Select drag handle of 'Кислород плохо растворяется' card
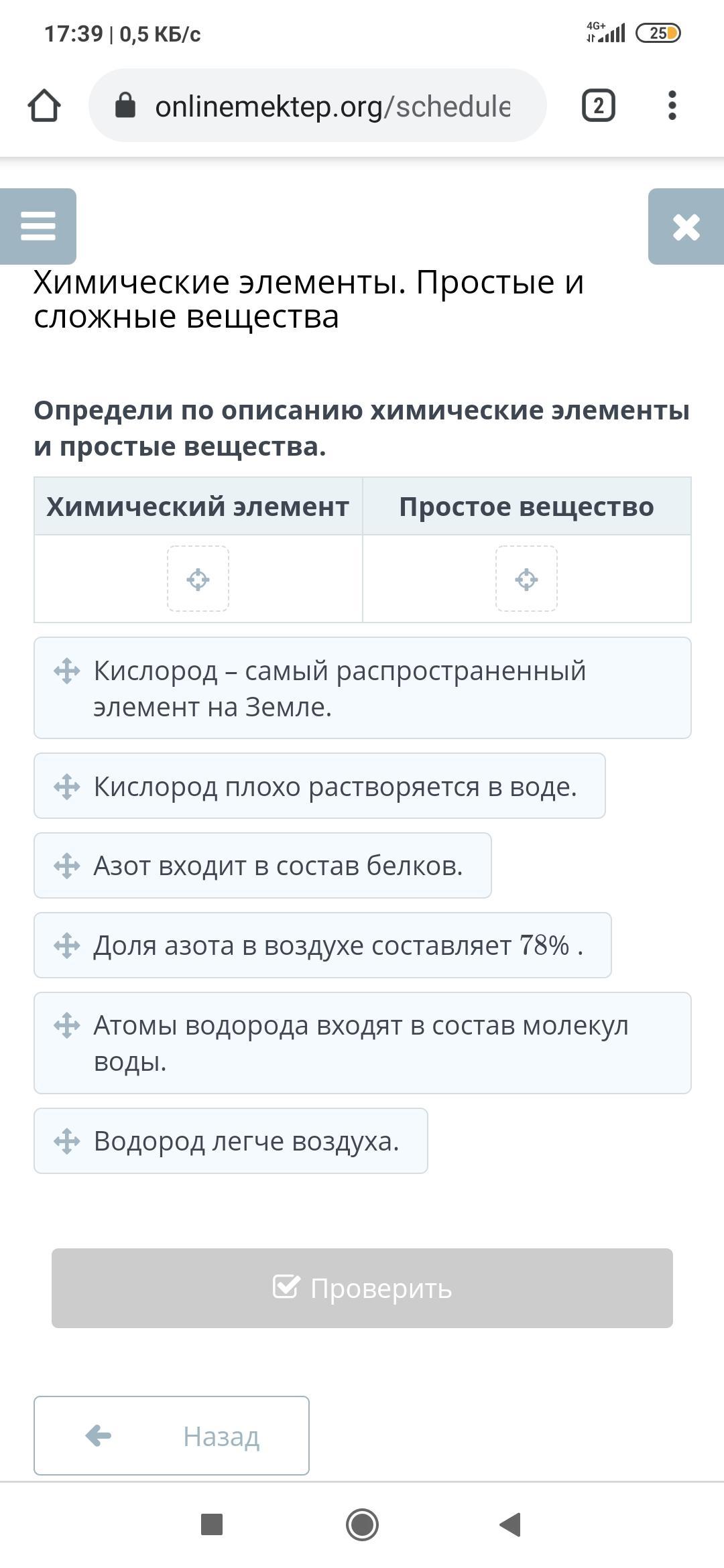The width and height of the screenshot is (724, 1568). pos(67,787)
